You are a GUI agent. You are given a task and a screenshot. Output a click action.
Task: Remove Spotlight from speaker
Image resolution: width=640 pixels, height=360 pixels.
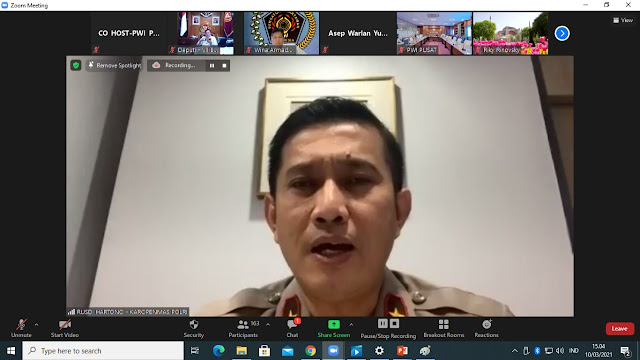114,65
